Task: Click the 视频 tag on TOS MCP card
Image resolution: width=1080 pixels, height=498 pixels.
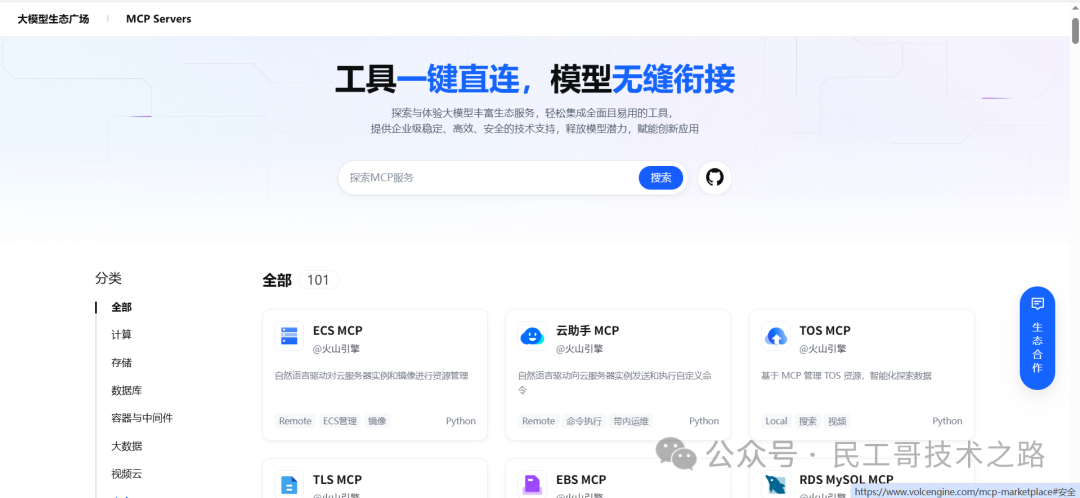Action: pyautogui.click(x=837, y=421)
